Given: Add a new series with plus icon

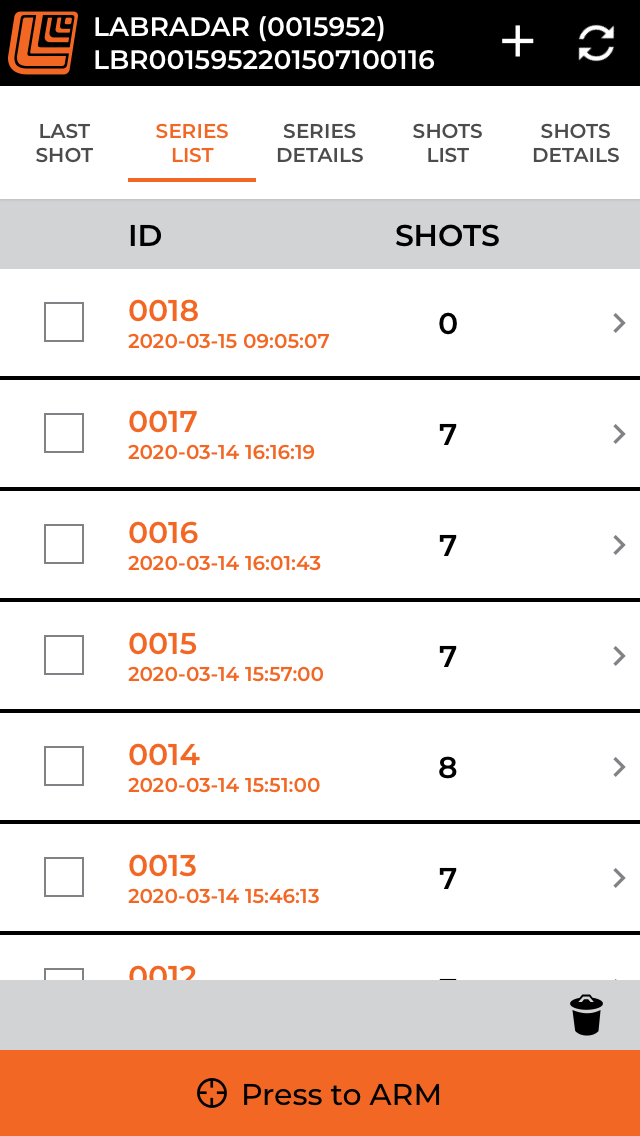Looking at the screenshot, I should click(x=518, y=42).
